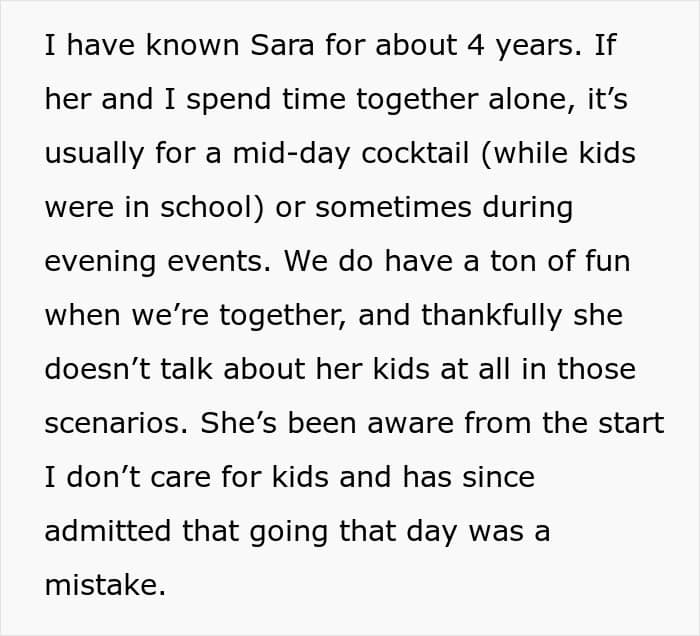Click the word "evening"
This screenshot has height=636, width=700.
coord(98,262)
